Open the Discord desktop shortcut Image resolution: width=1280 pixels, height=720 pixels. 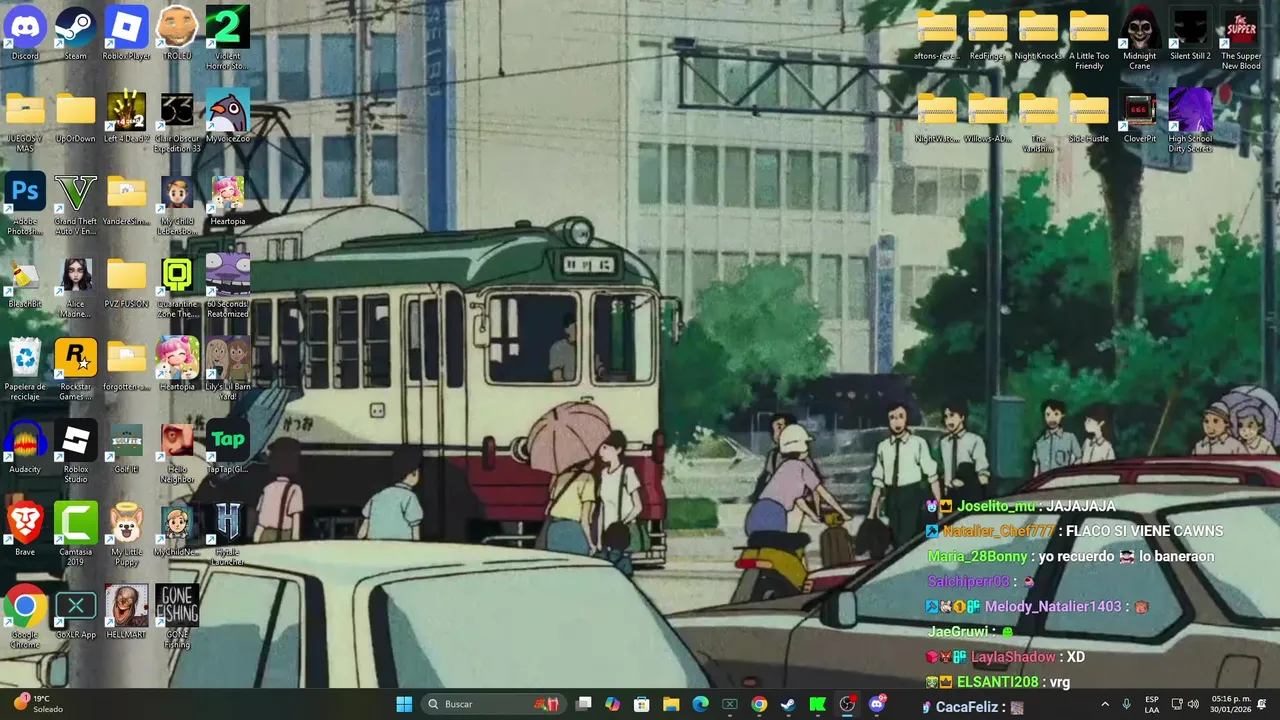coord(25,35)
